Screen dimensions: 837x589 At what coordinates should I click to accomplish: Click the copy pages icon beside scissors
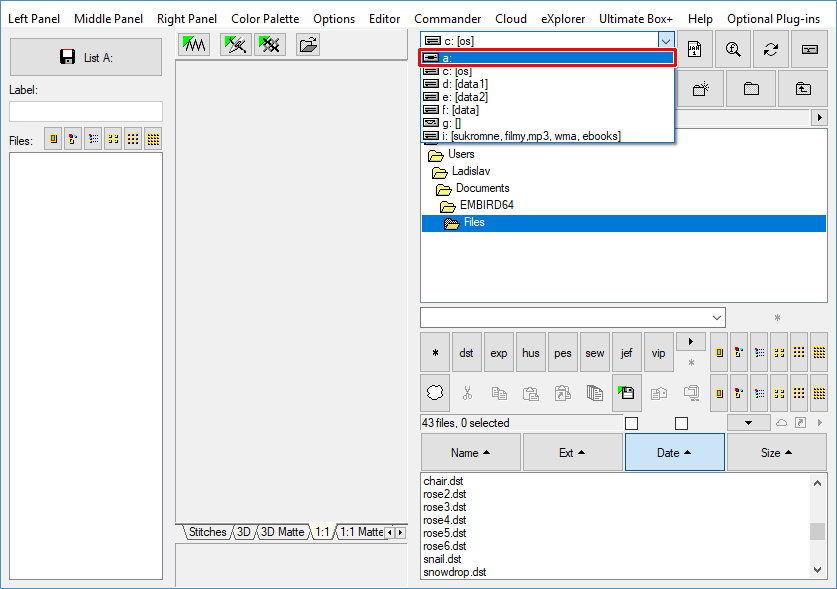pos(499,393)
